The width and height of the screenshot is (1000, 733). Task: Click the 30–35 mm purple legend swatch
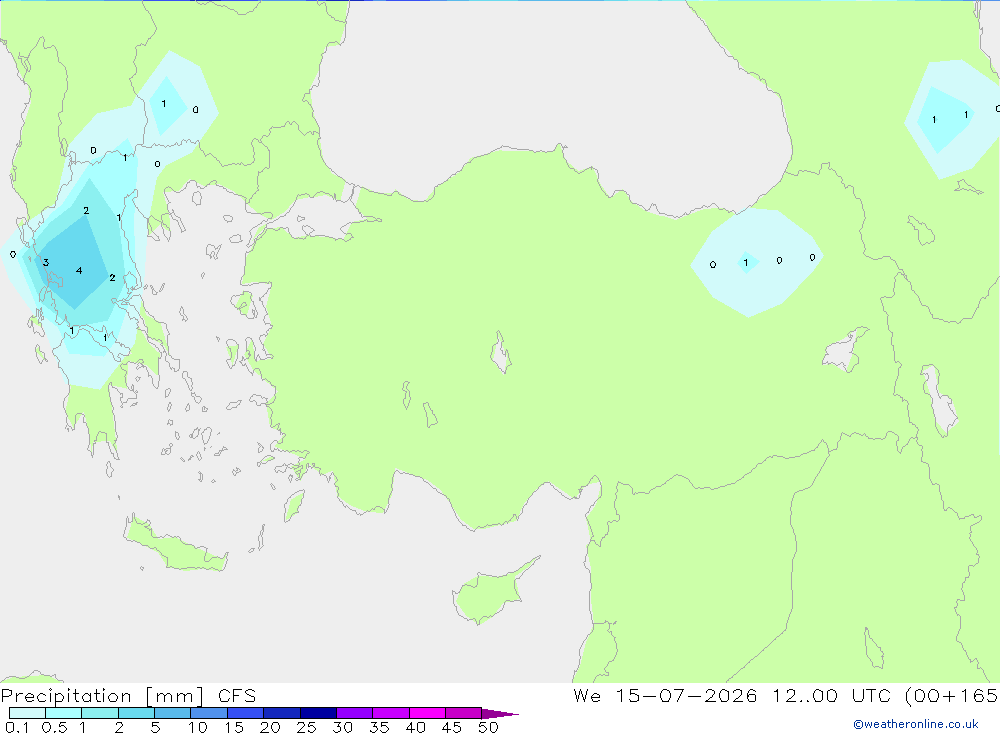[x=354, y=713]
